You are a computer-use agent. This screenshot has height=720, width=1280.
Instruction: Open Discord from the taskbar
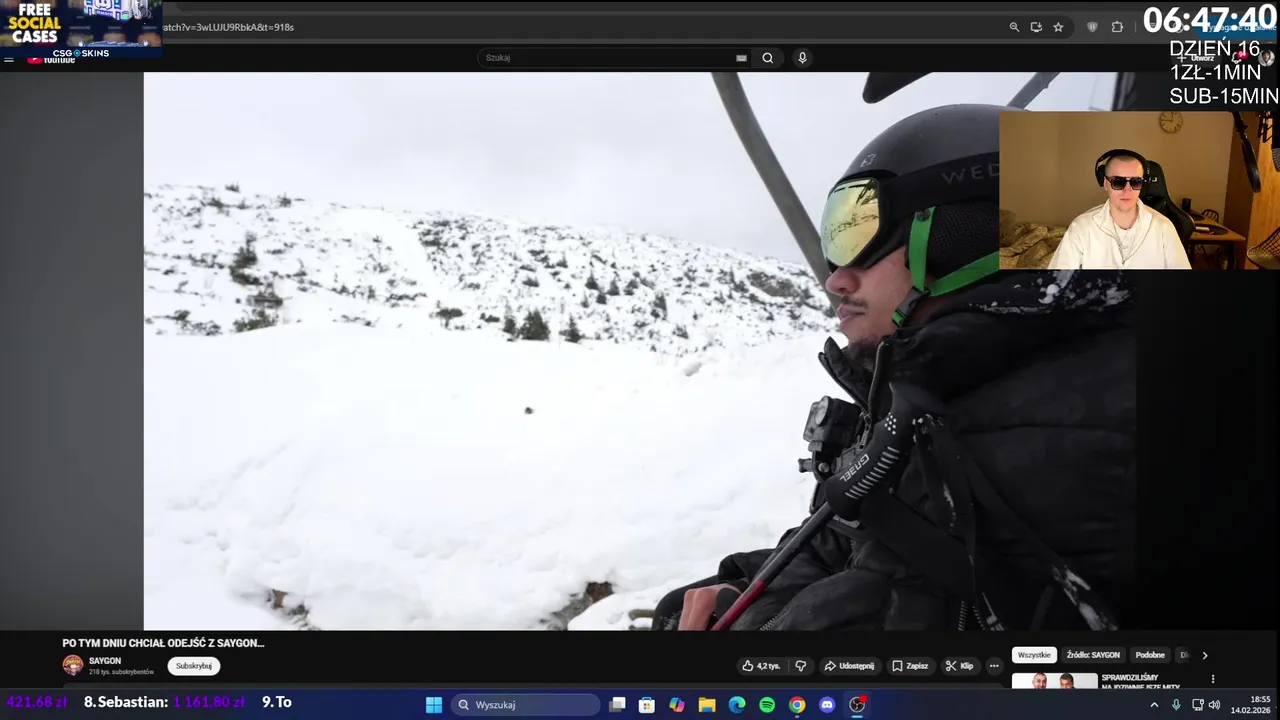pyautogui.click(x=827, y=705)
